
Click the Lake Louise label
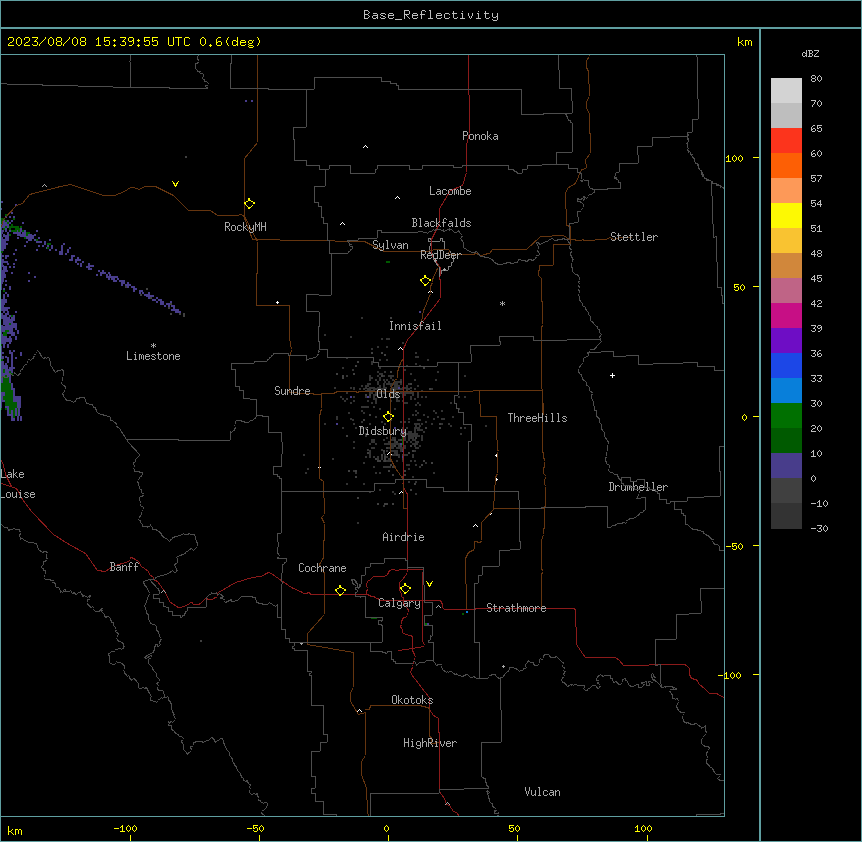[18, 484]
